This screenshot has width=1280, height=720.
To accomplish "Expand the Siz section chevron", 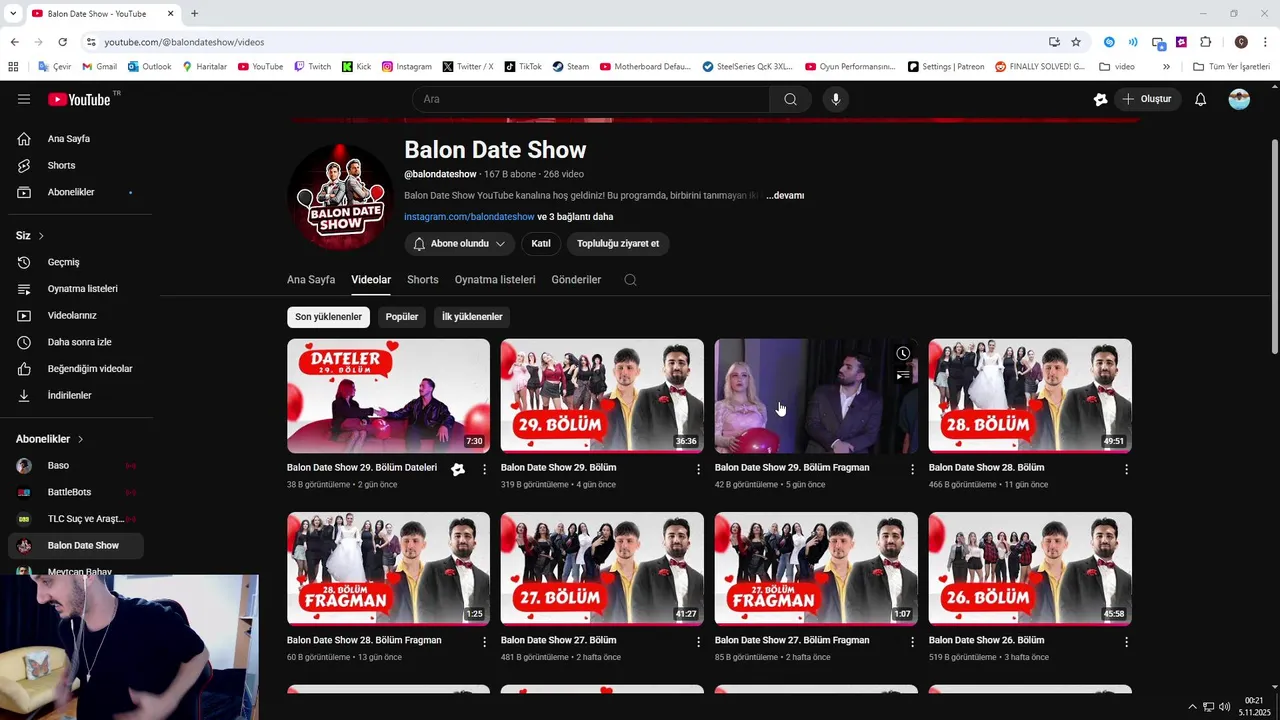I will click(41, 236).
